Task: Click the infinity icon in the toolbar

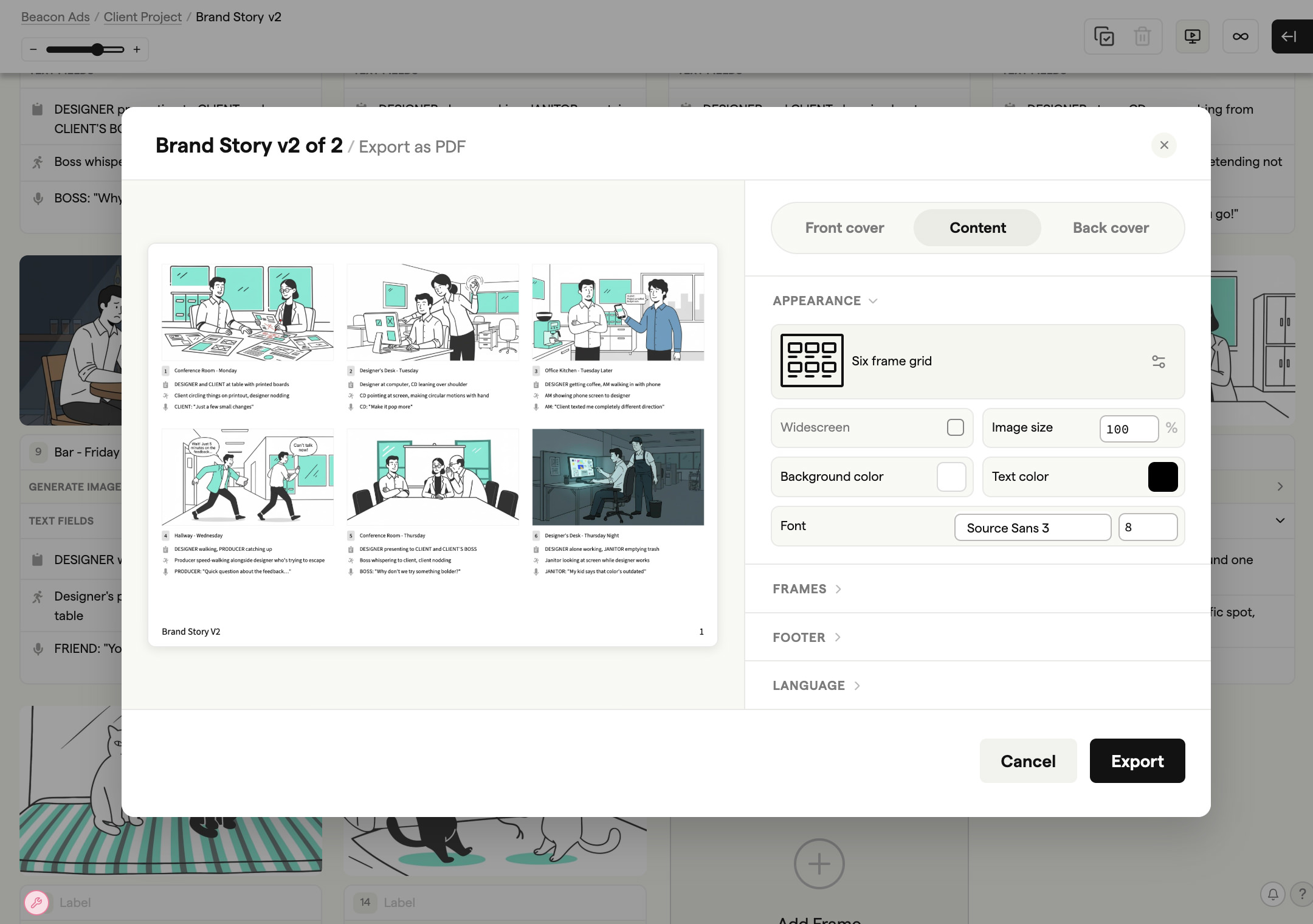Action: click(1240, 36)
